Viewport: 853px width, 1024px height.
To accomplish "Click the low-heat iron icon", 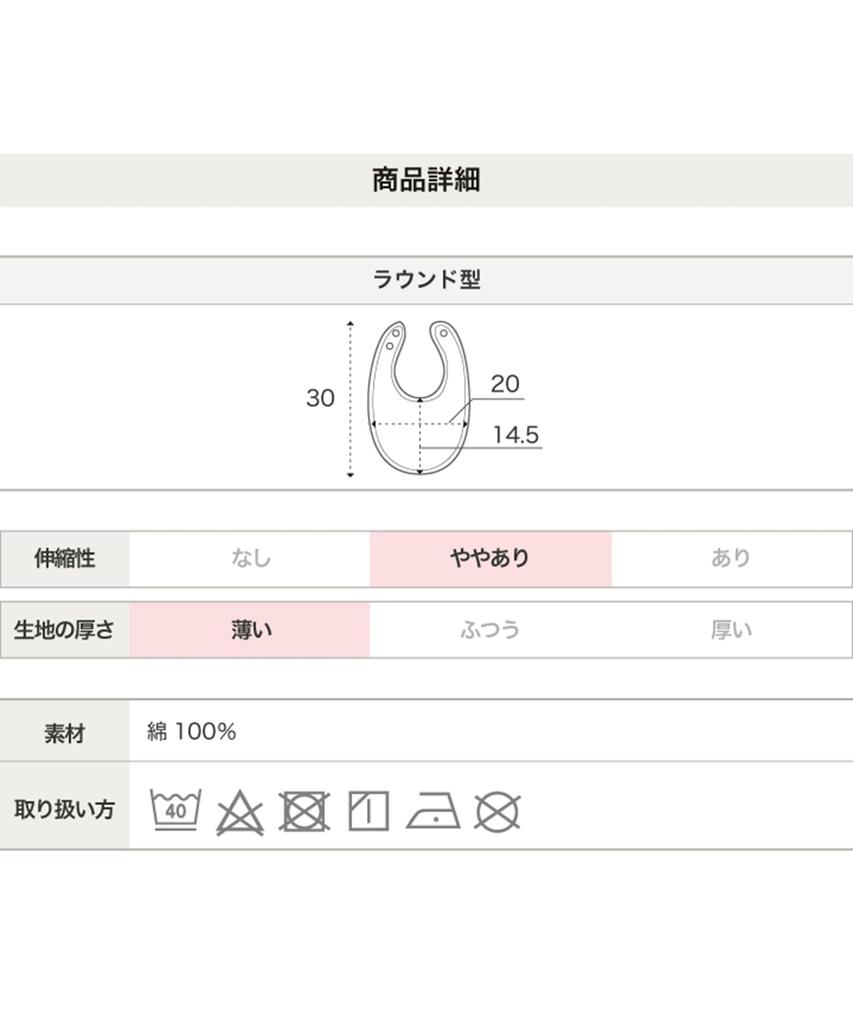I will click(433, 810).
